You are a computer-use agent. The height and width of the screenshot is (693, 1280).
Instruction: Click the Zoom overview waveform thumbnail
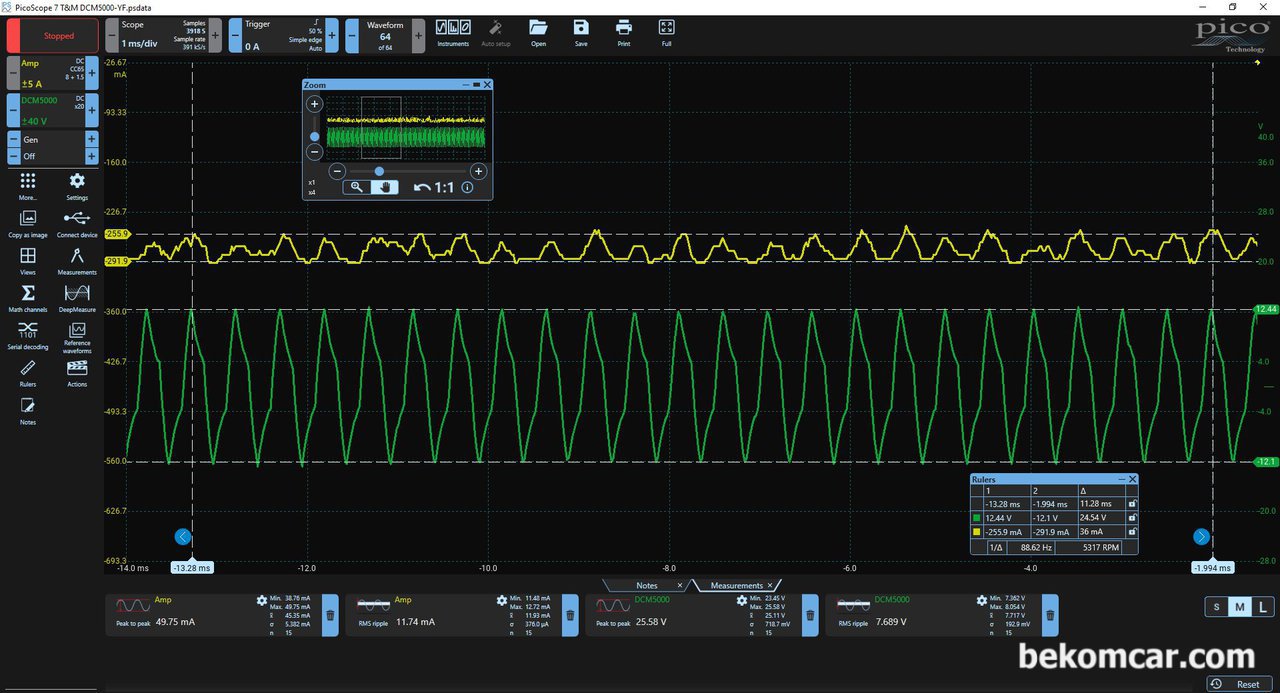406,127
